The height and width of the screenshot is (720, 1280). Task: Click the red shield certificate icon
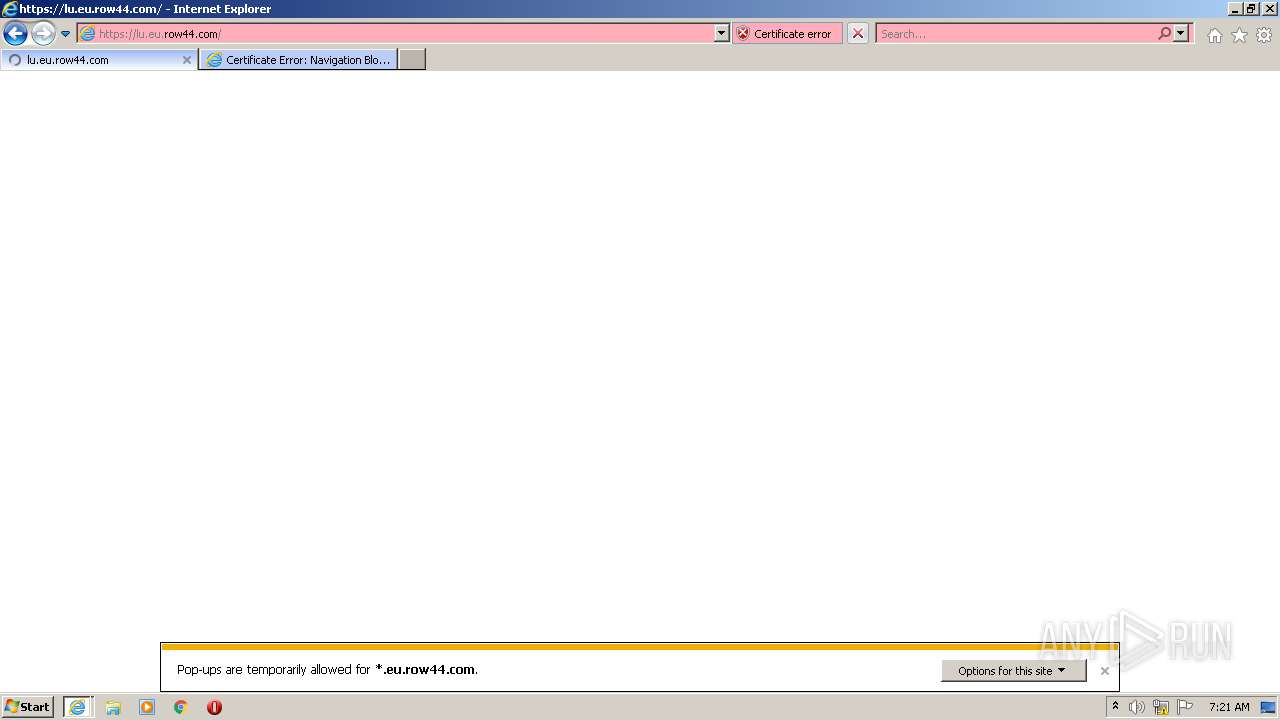[x=743, y=34]
